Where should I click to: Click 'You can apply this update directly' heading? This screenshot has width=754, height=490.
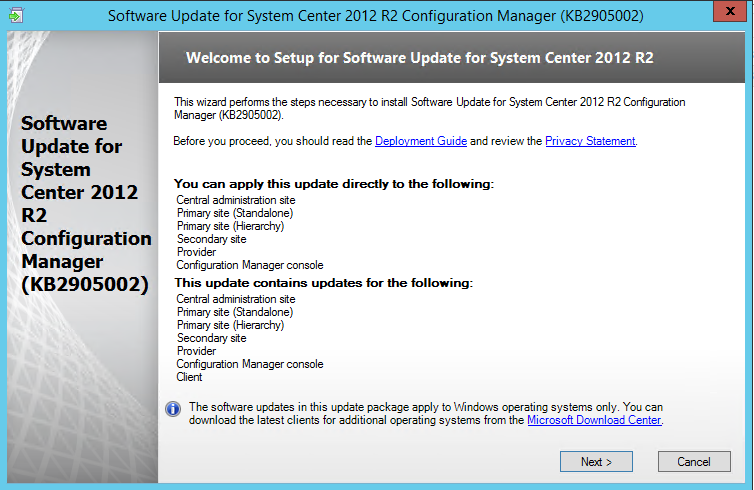334,184
